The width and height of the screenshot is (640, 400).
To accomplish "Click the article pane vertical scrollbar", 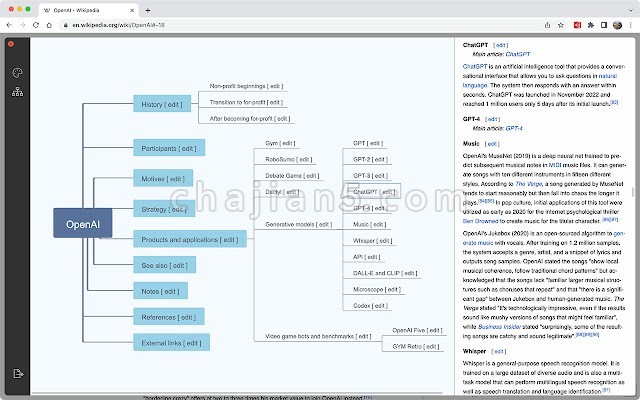I will click(635, 191).
